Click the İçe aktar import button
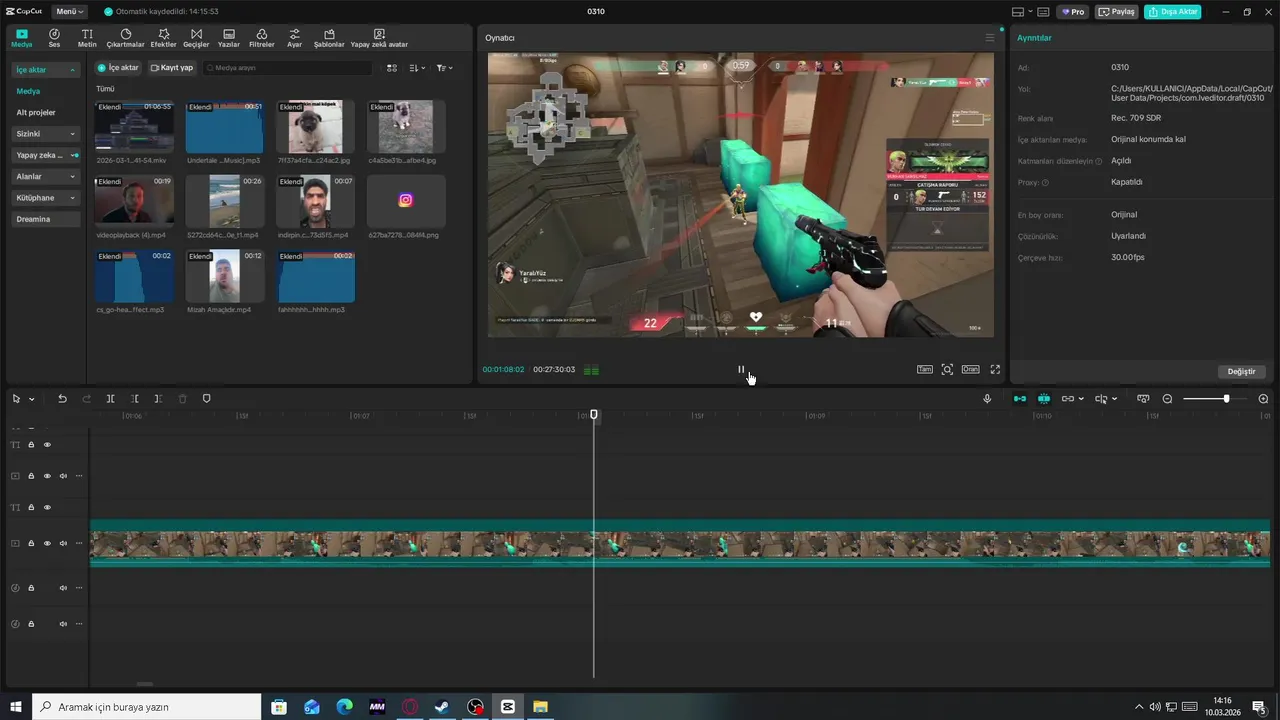The height and width of the screenshot is (720, 1280). (118, 68)
